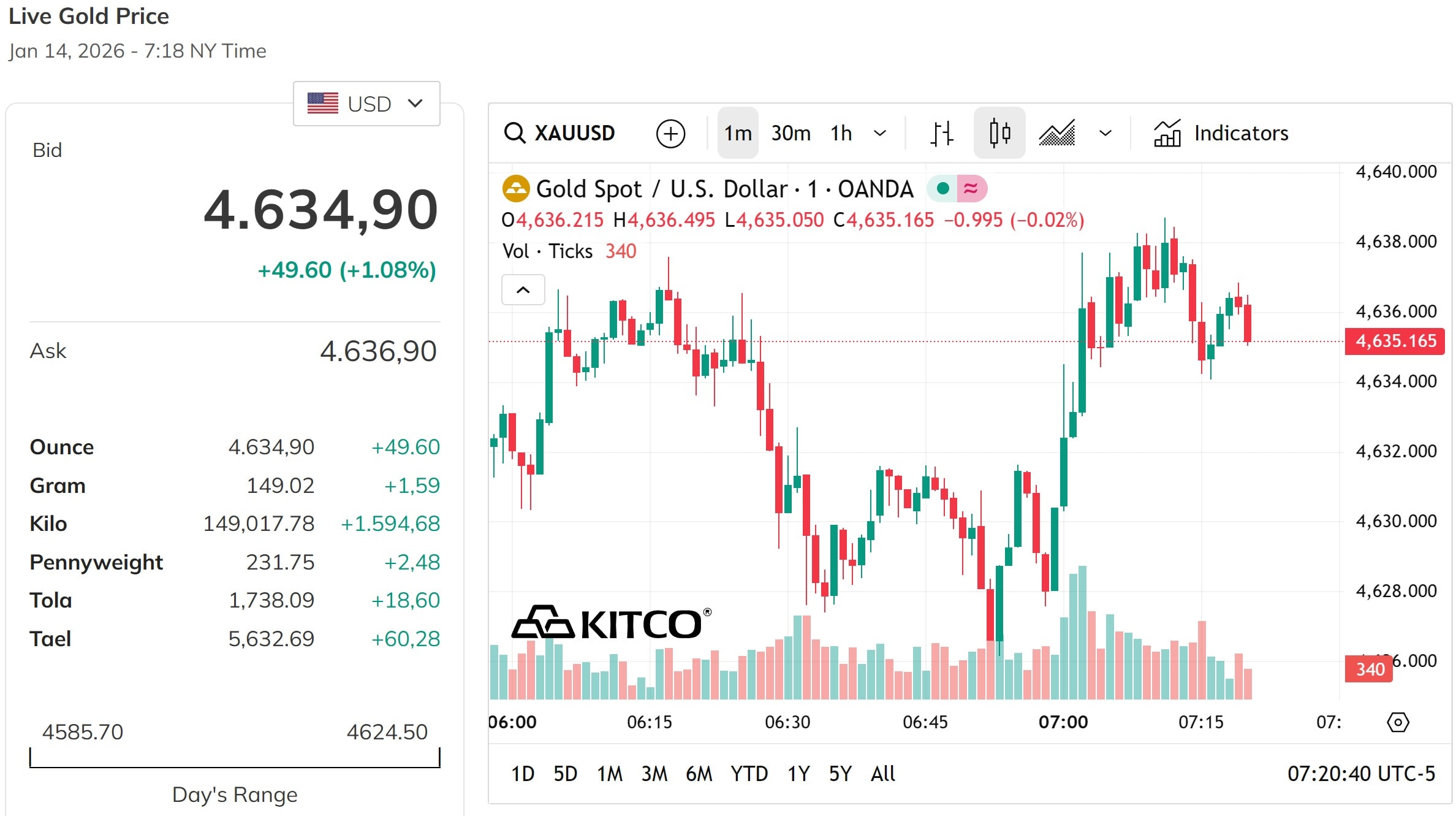
Task: Click the plus icon to compare symbols
Action: (x=671, y=133)
